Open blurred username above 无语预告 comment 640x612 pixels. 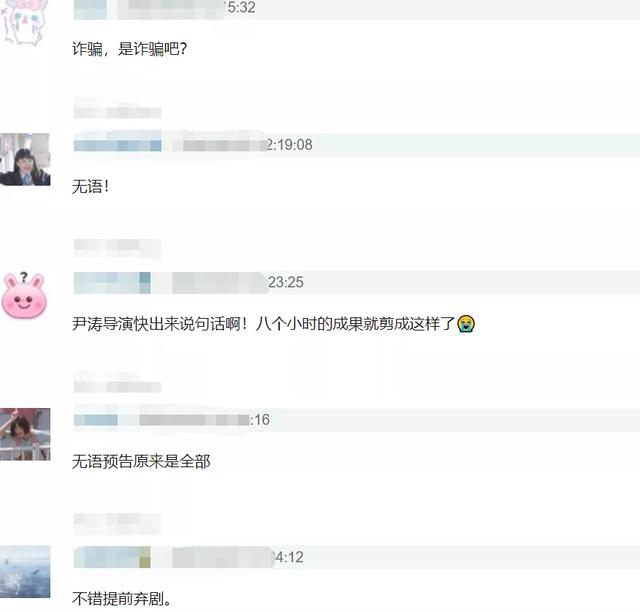[x=96, y=420]
